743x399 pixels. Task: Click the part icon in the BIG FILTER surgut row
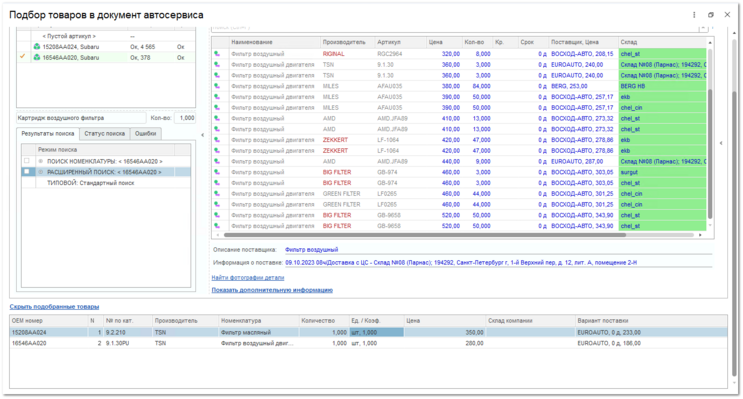(217, 172)
